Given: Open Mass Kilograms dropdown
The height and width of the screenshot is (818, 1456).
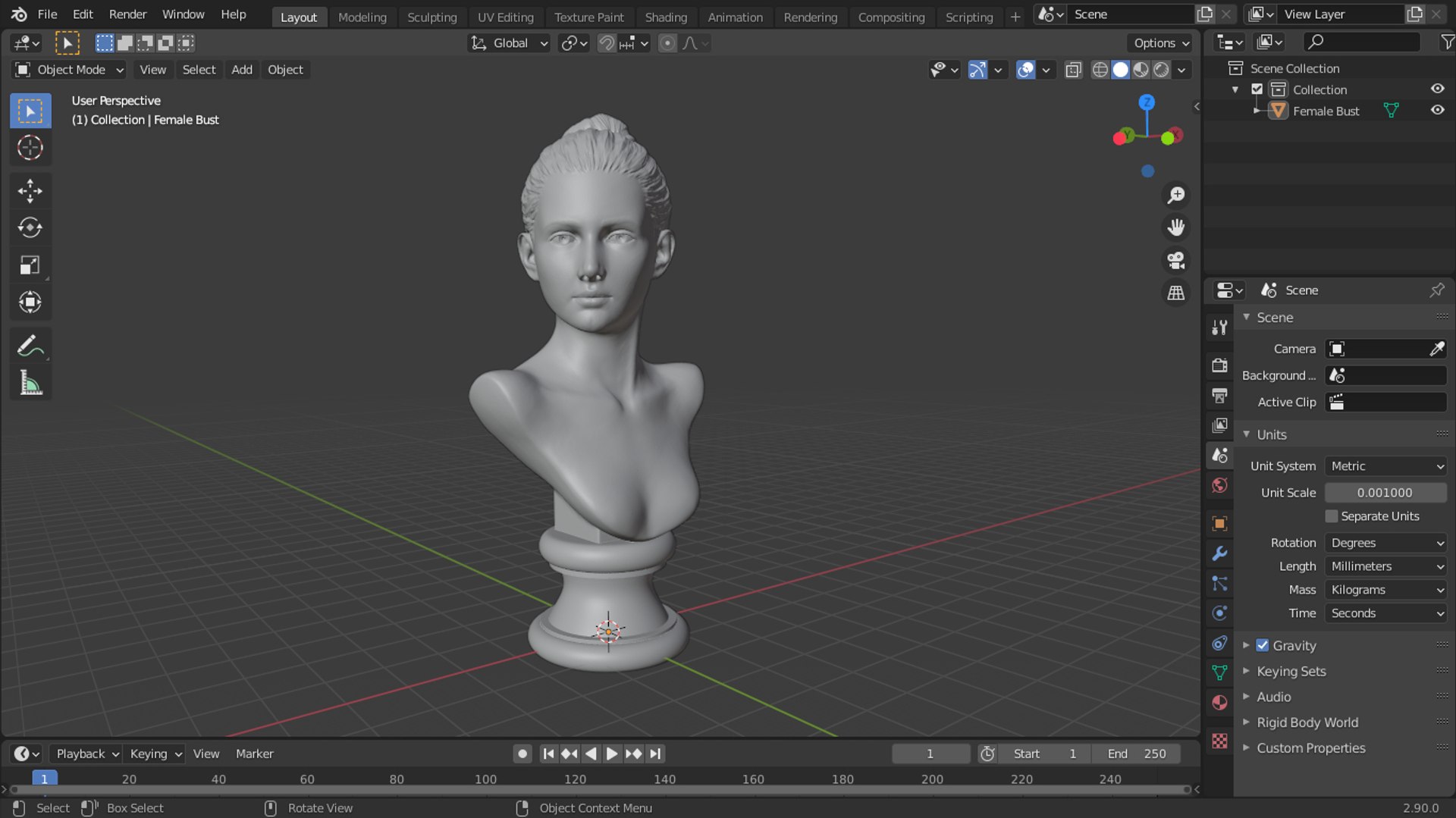Looking at the screenshot, I should pyautogui.click(x=1385, y=590).
